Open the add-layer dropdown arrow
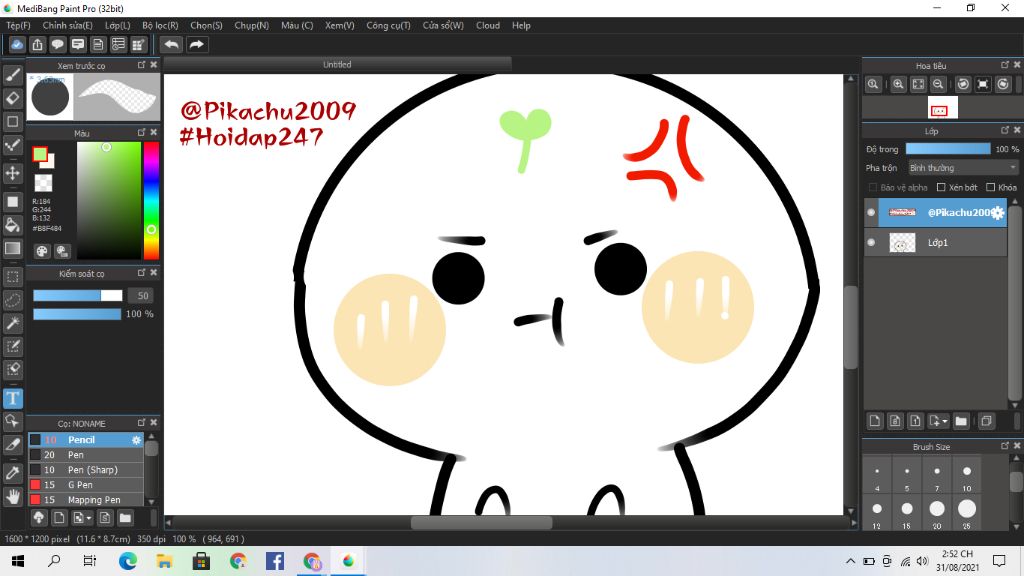This screenshot has height=576, width=1024. click(x=945, y=422)
